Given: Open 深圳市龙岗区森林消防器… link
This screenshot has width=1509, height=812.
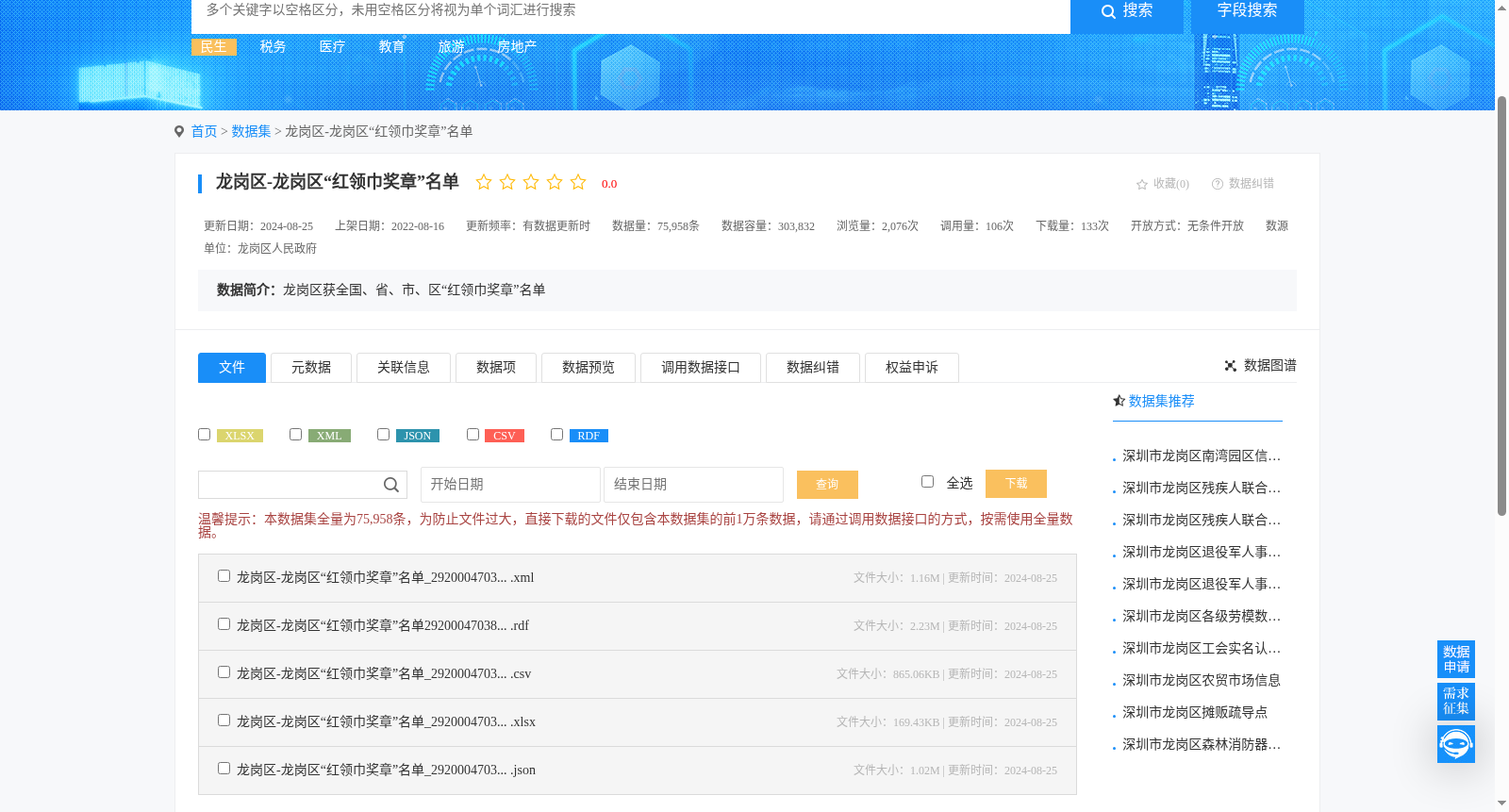Looking at the screenshot, I should coord(1202,745).
